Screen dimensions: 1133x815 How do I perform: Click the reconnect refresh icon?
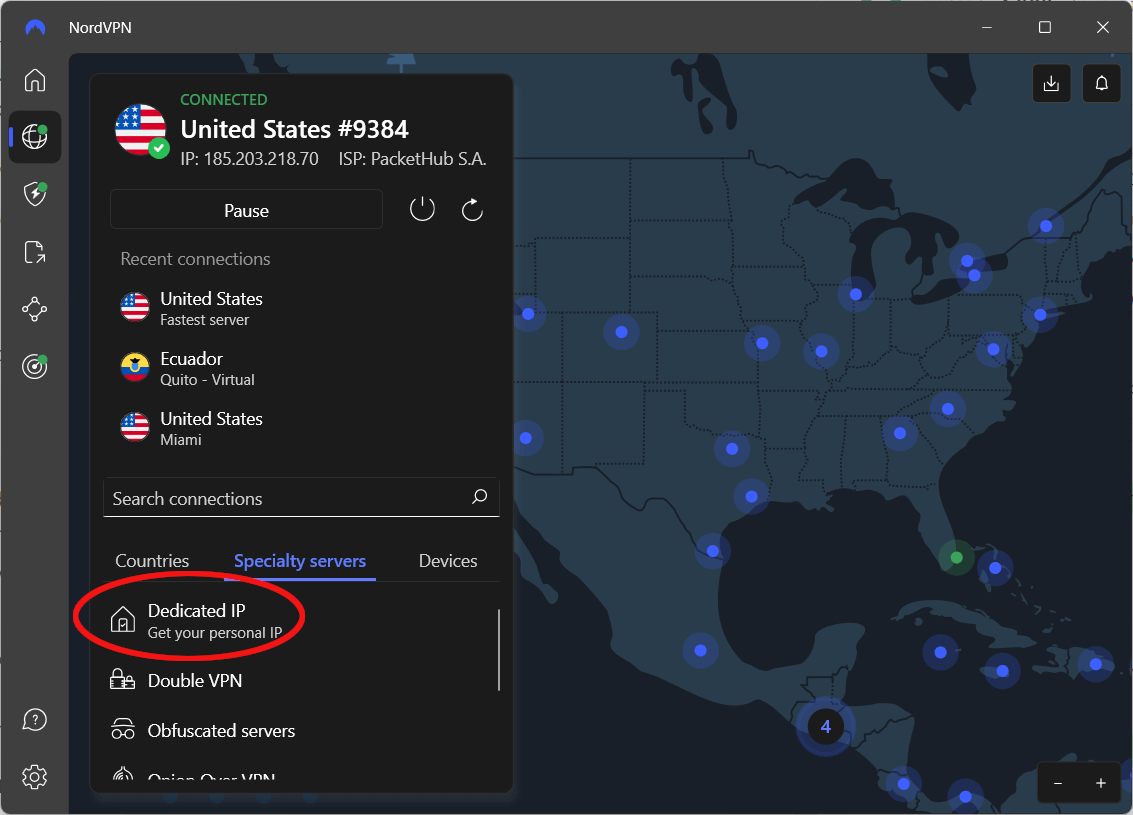[x=472, y=210]
